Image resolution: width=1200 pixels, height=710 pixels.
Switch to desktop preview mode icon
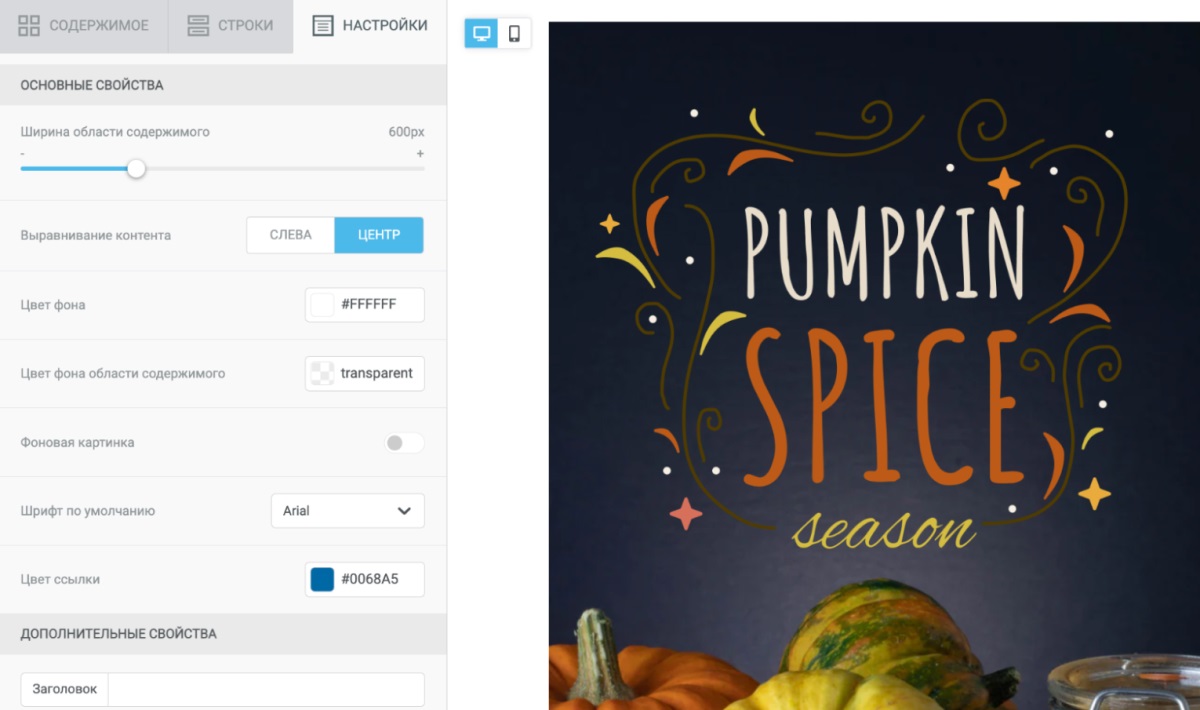(481, 33)
